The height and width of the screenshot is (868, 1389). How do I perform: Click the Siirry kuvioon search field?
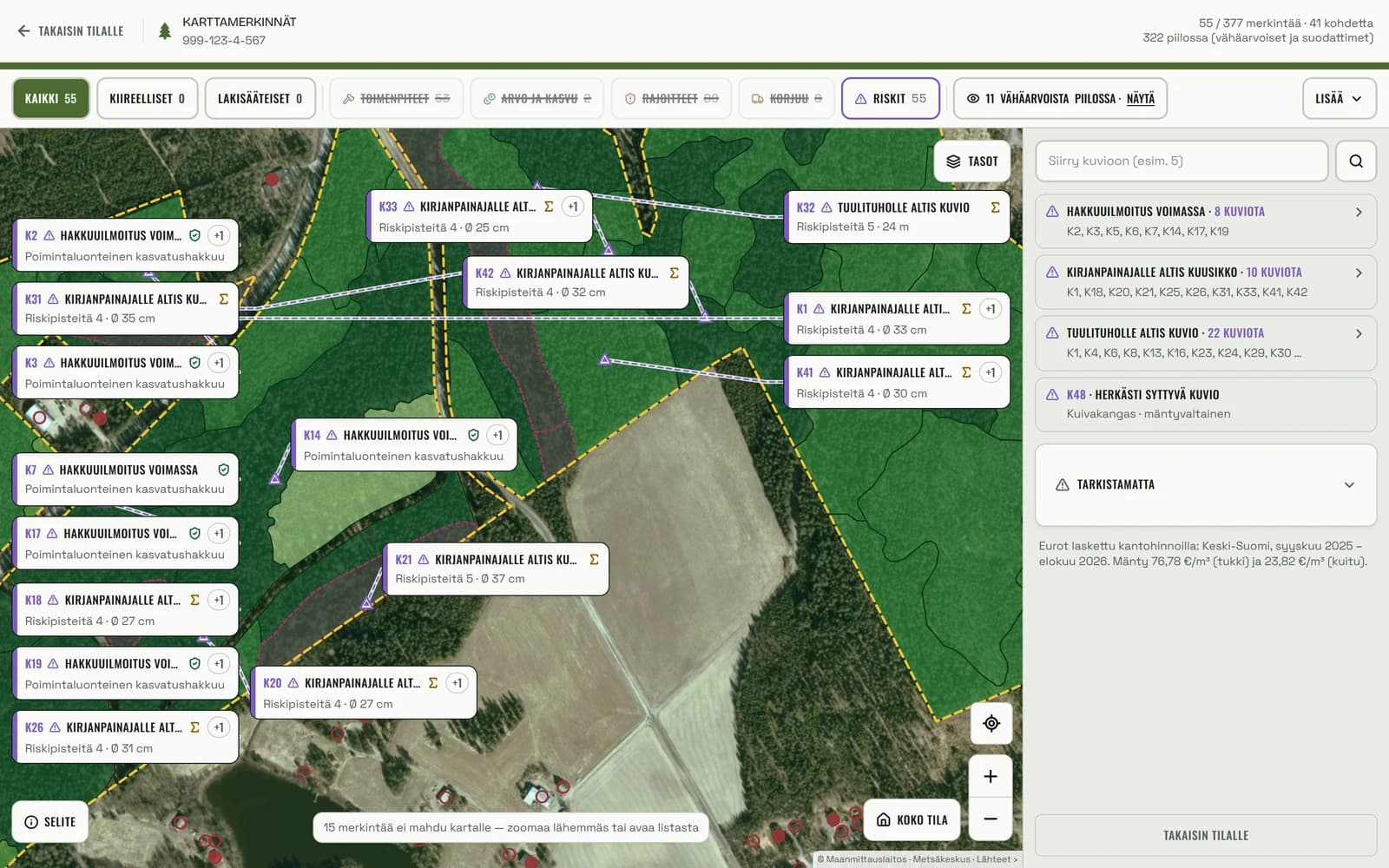(x=1182, y=161)
